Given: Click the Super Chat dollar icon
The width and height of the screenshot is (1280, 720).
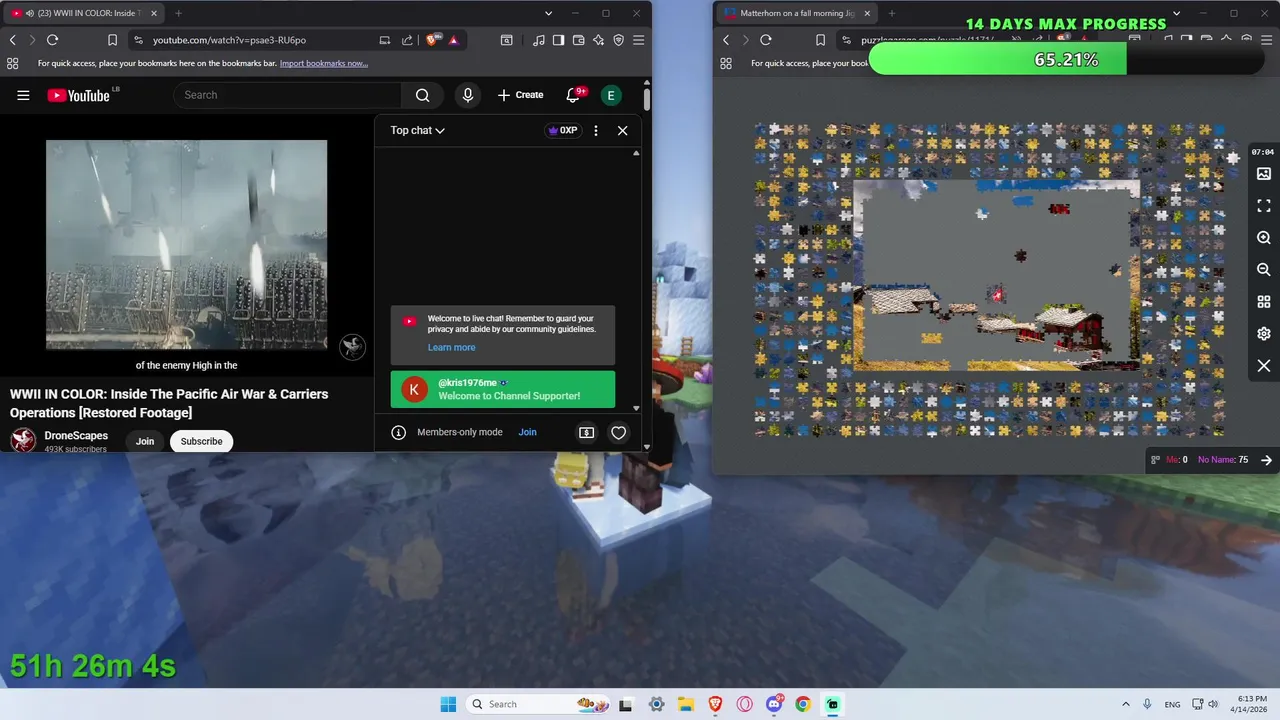Looking at the screenshot, I should (x=586, y=432).
